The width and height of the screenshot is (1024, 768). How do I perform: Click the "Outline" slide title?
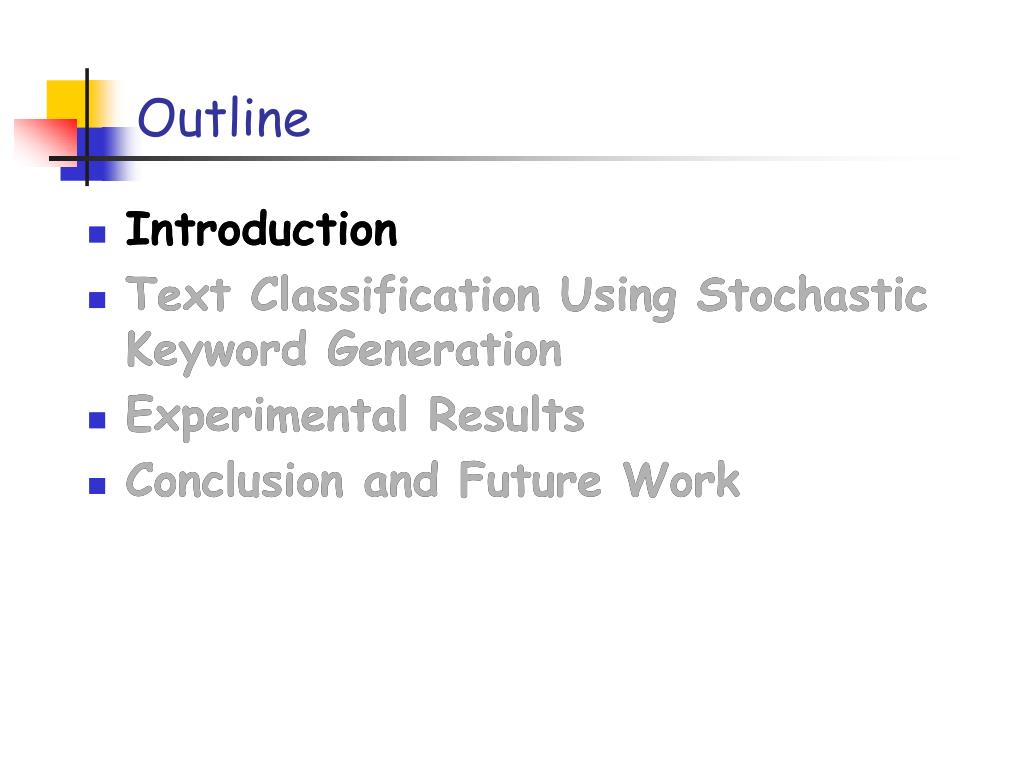coord(223,118)
